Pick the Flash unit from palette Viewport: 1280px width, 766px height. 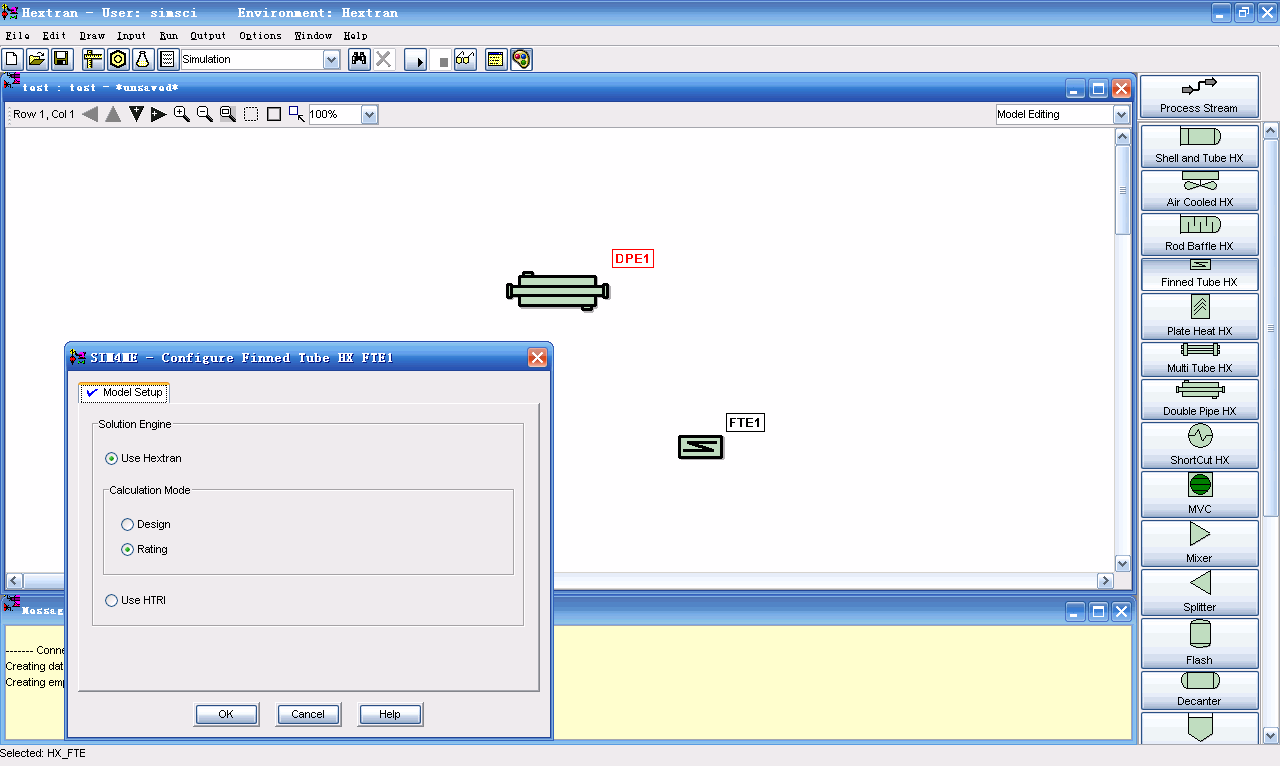click(x=1199, y=643)
